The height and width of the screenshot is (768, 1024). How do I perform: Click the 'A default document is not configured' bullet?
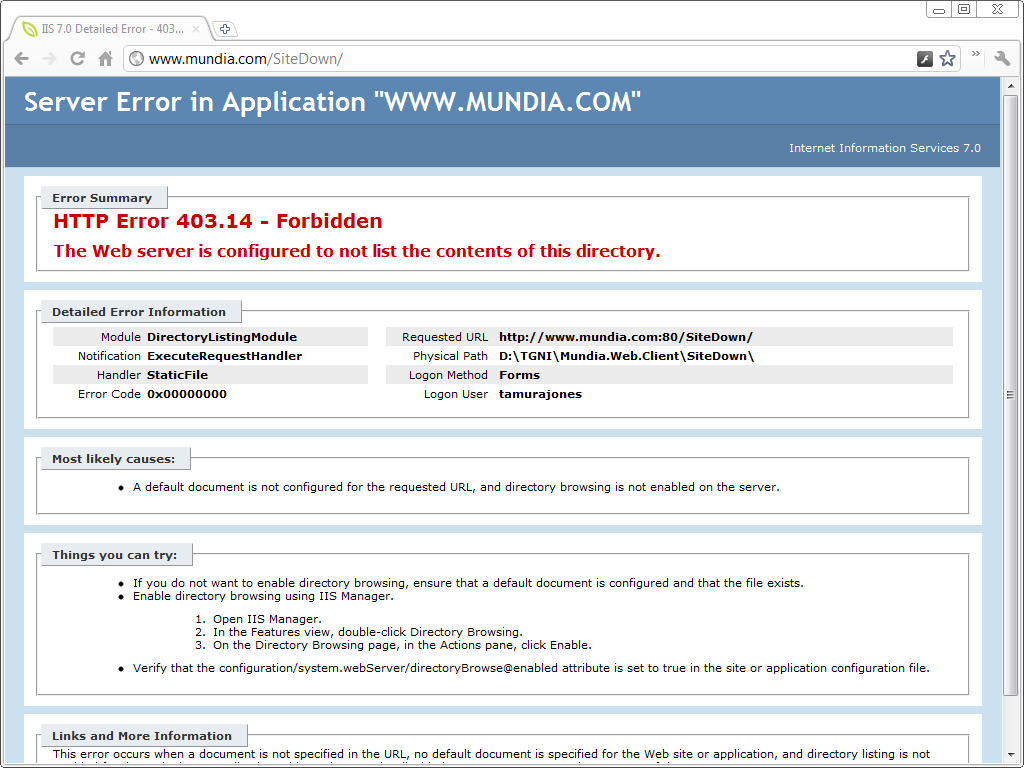pyautogui.click(x=456, y=487)
